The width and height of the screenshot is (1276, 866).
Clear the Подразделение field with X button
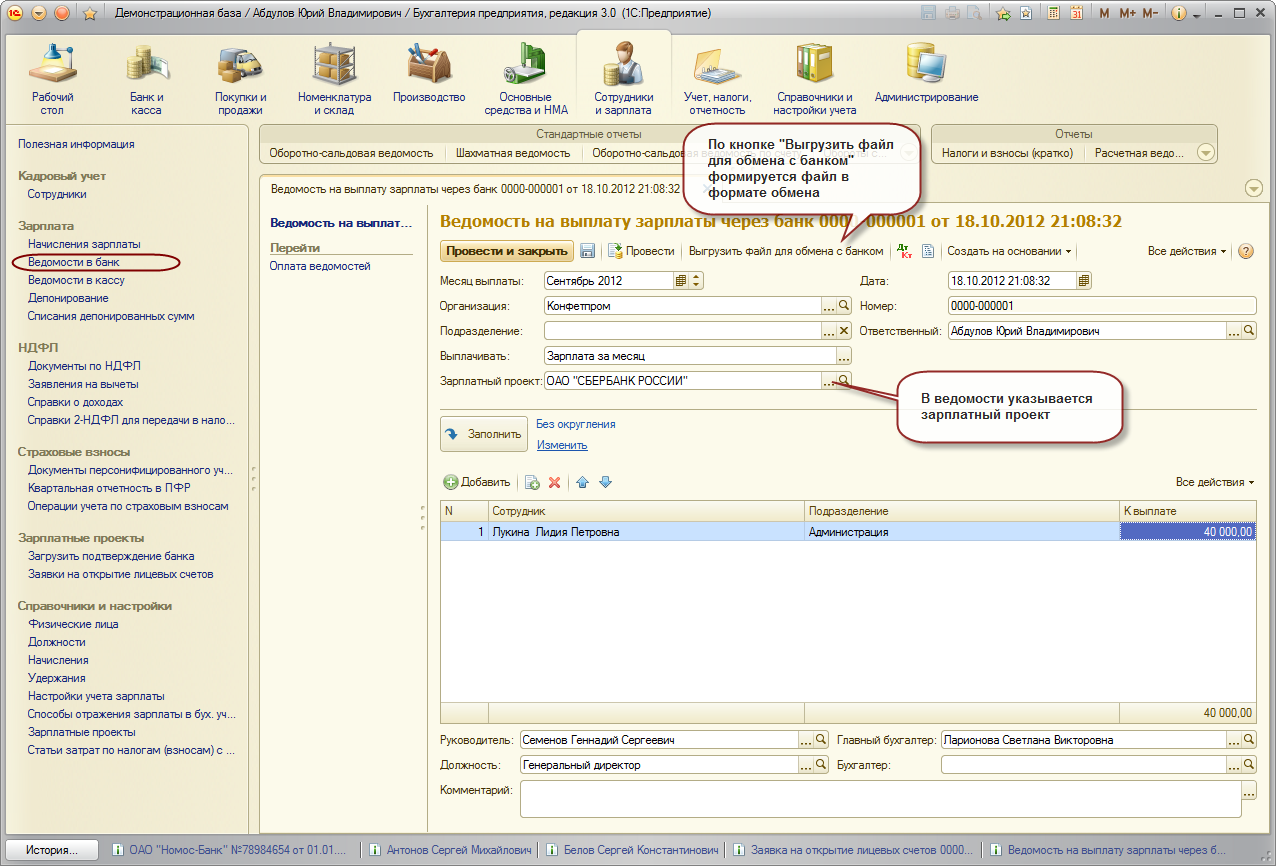844,331
